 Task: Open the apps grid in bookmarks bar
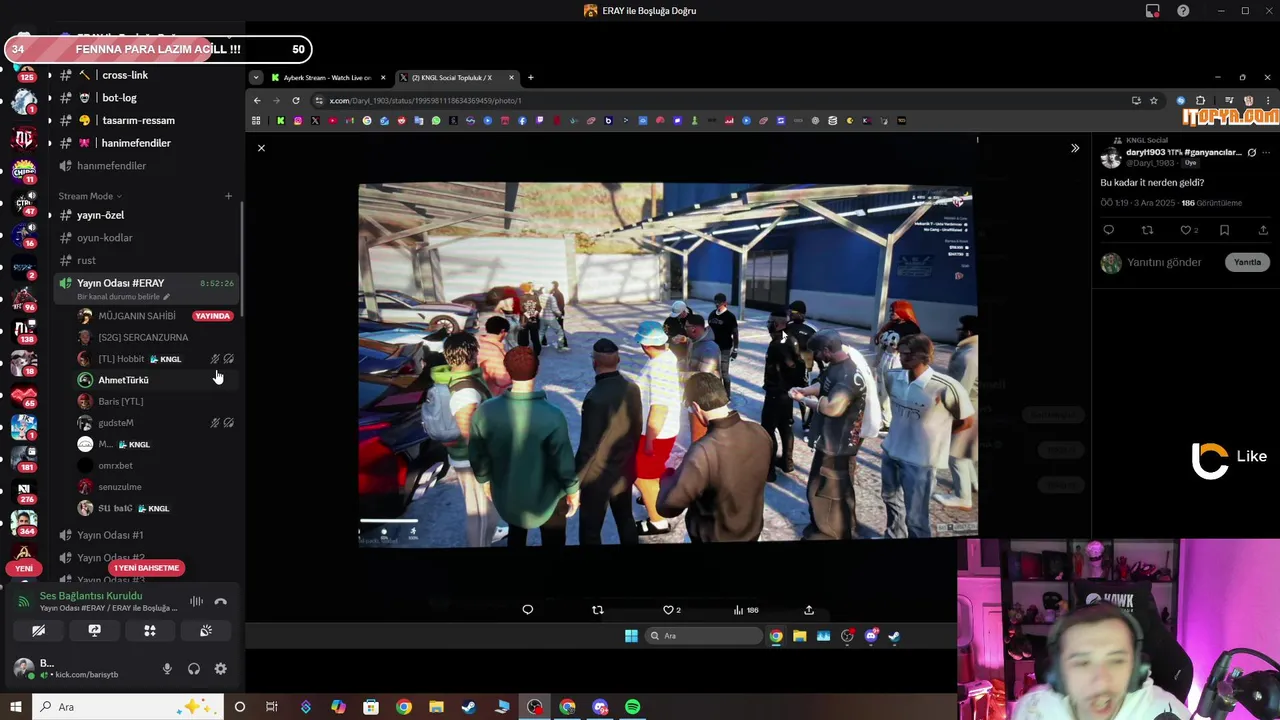[x=256, y=121]
